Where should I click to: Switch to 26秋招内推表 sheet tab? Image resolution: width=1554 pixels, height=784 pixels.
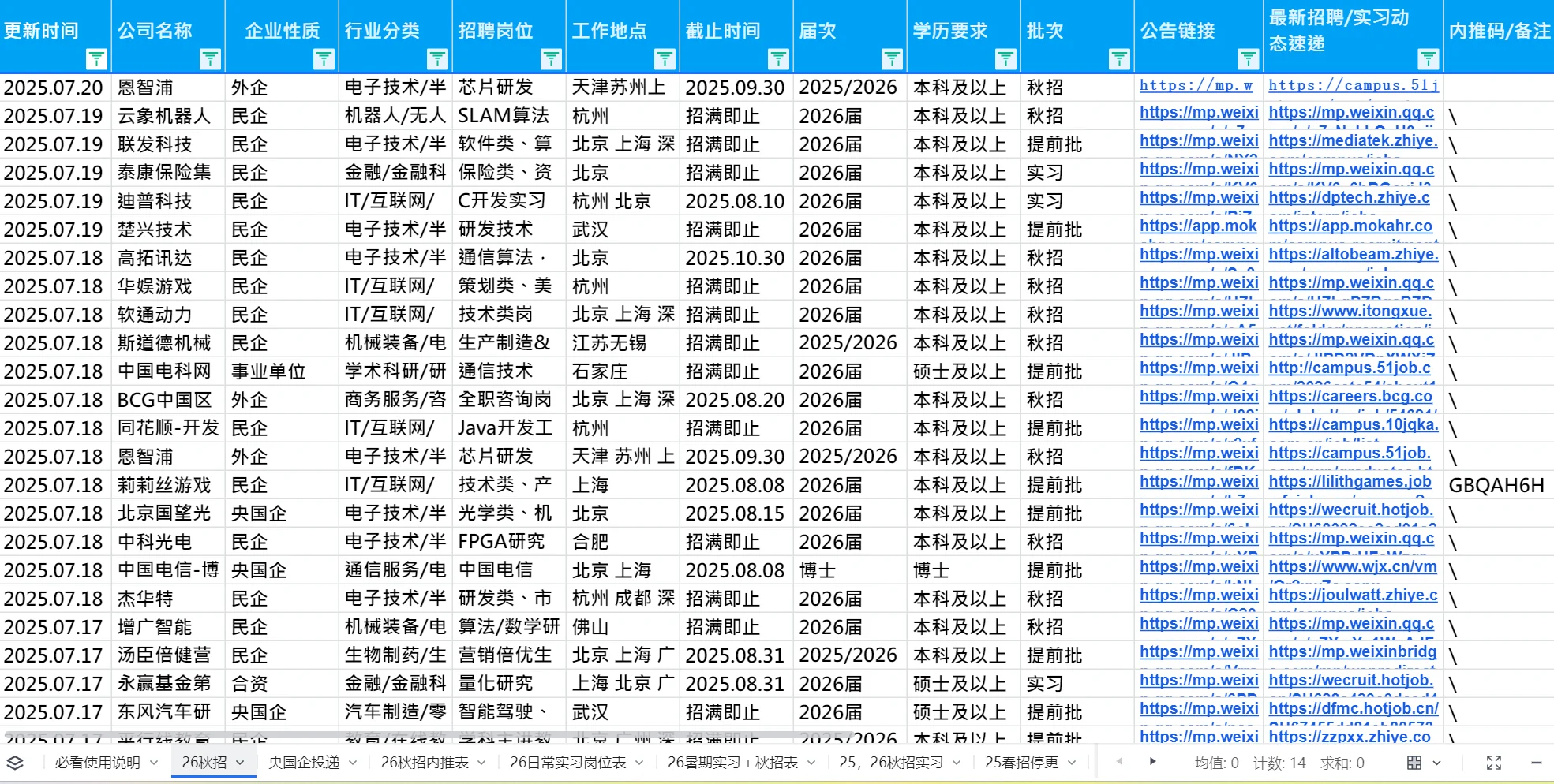(425, 763)
